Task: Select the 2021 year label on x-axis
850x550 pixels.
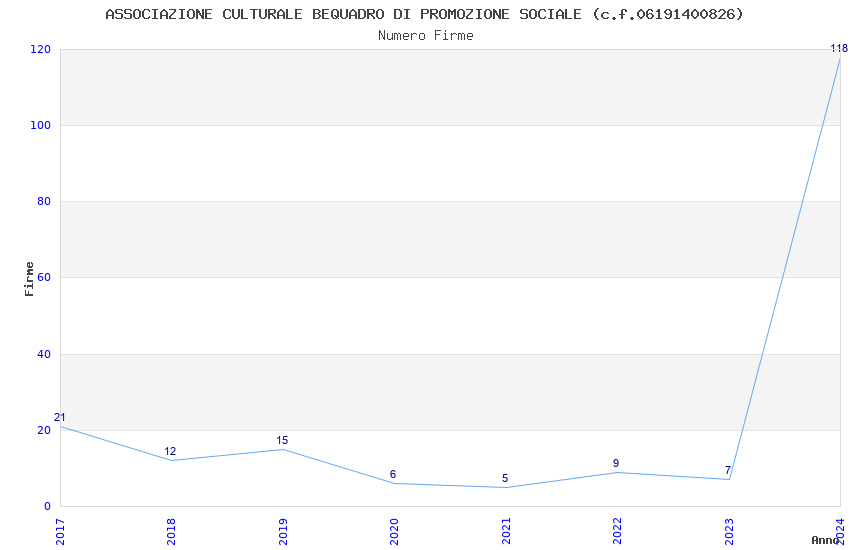Action: coord(506,530)
